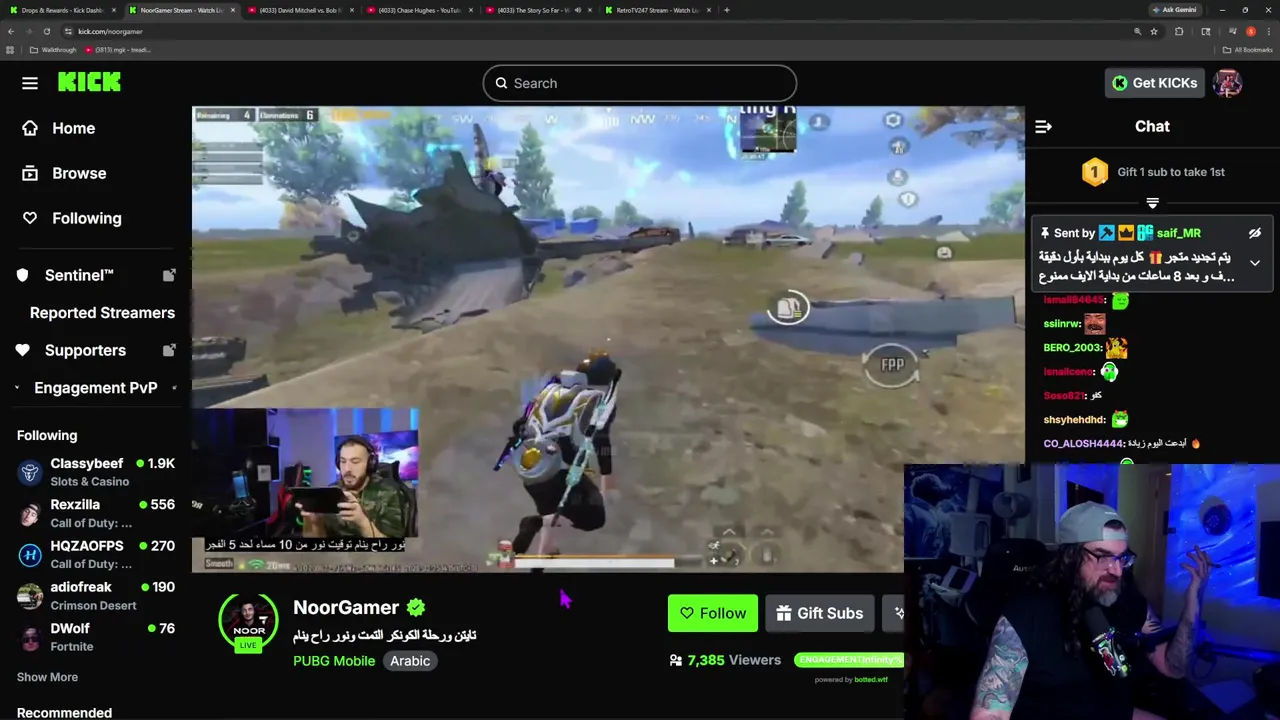1280x720 pixels.
Task: Click the green ENGAGEMENT infinity bar
Action: tap(849, 660)
